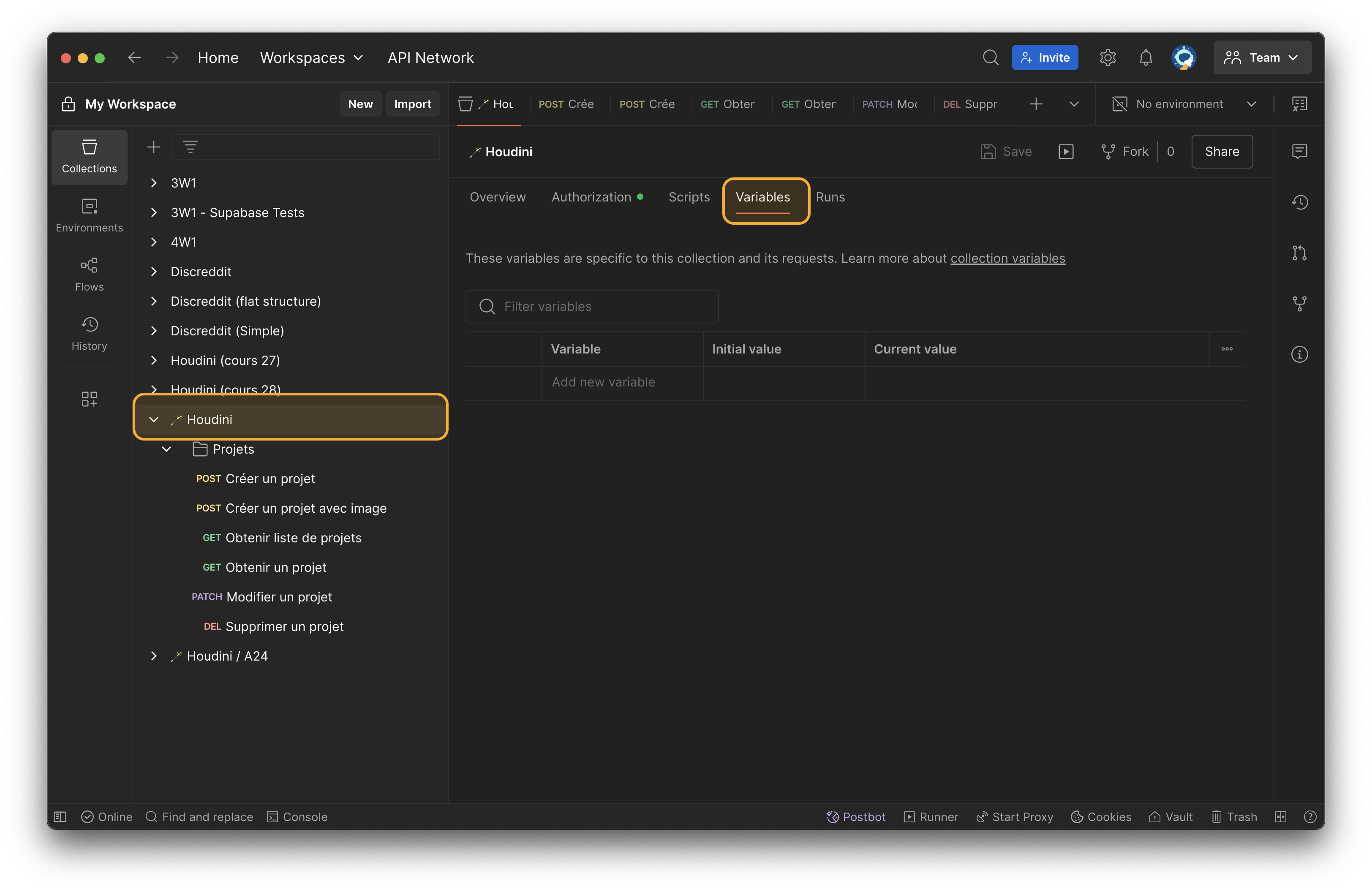1372x892 pixels.
Task: Expand the 4W1 collection
Action: tap(153, 242)
